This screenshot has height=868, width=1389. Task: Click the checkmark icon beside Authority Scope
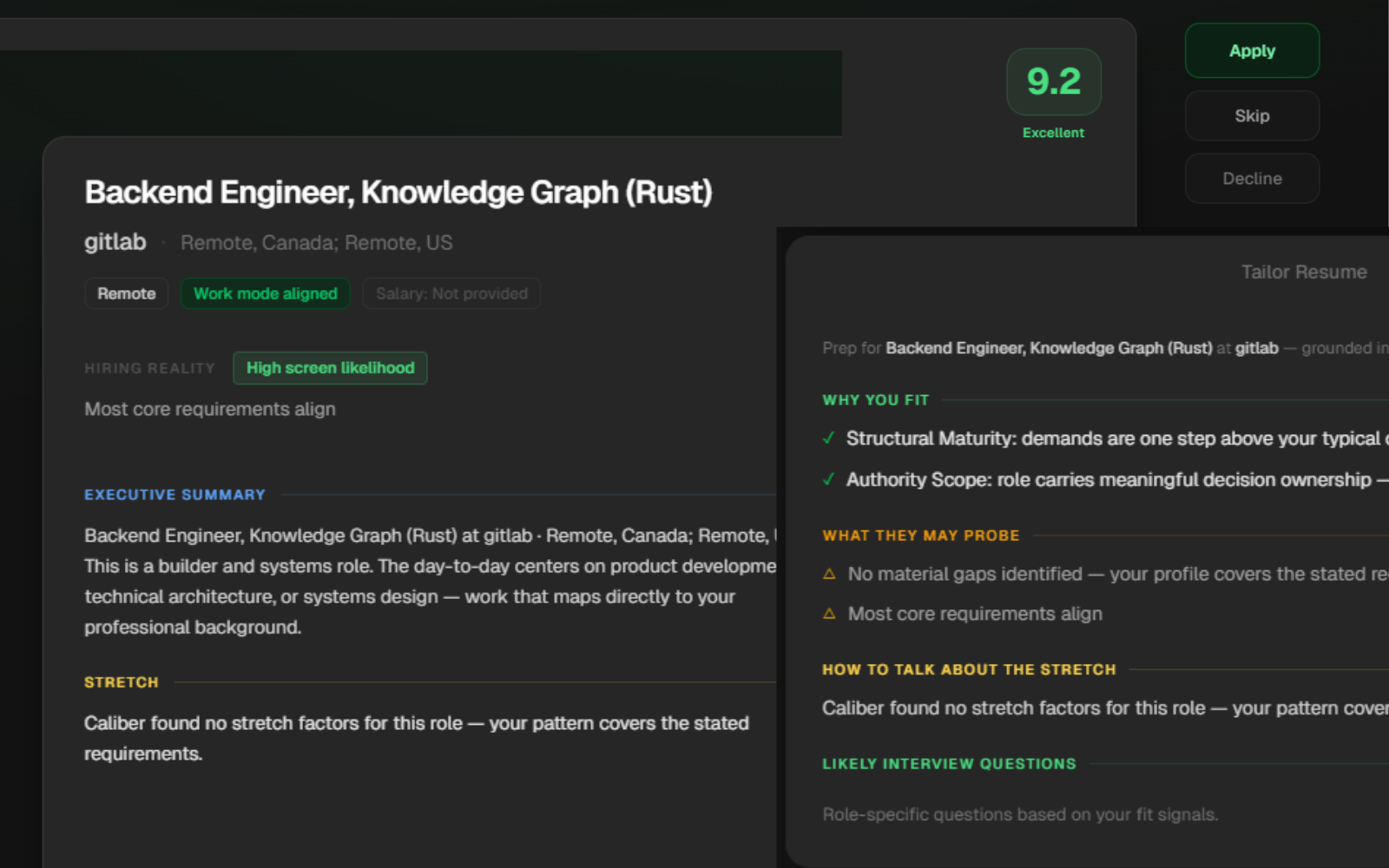click(x=829, y=480)
